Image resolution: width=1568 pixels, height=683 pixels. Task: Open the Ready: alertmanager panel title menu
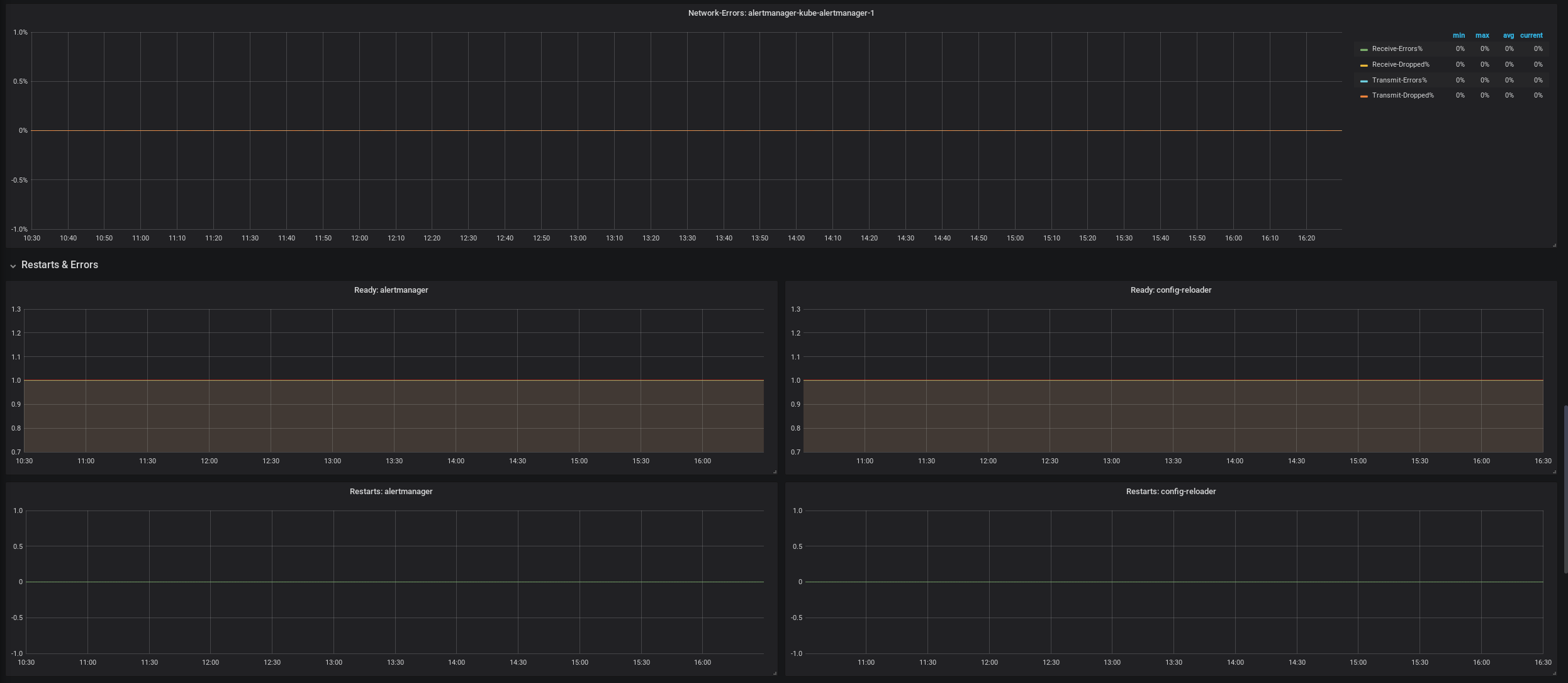[391, 290]
